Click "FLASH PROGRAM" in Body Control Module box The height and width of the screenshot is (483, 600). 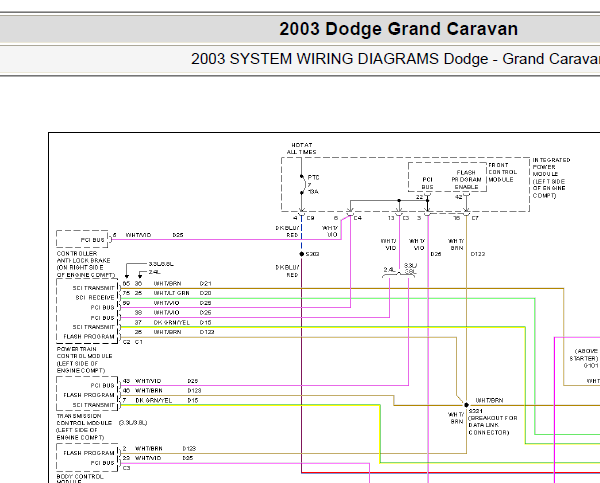pyautogui.click(x=89, y=453)
